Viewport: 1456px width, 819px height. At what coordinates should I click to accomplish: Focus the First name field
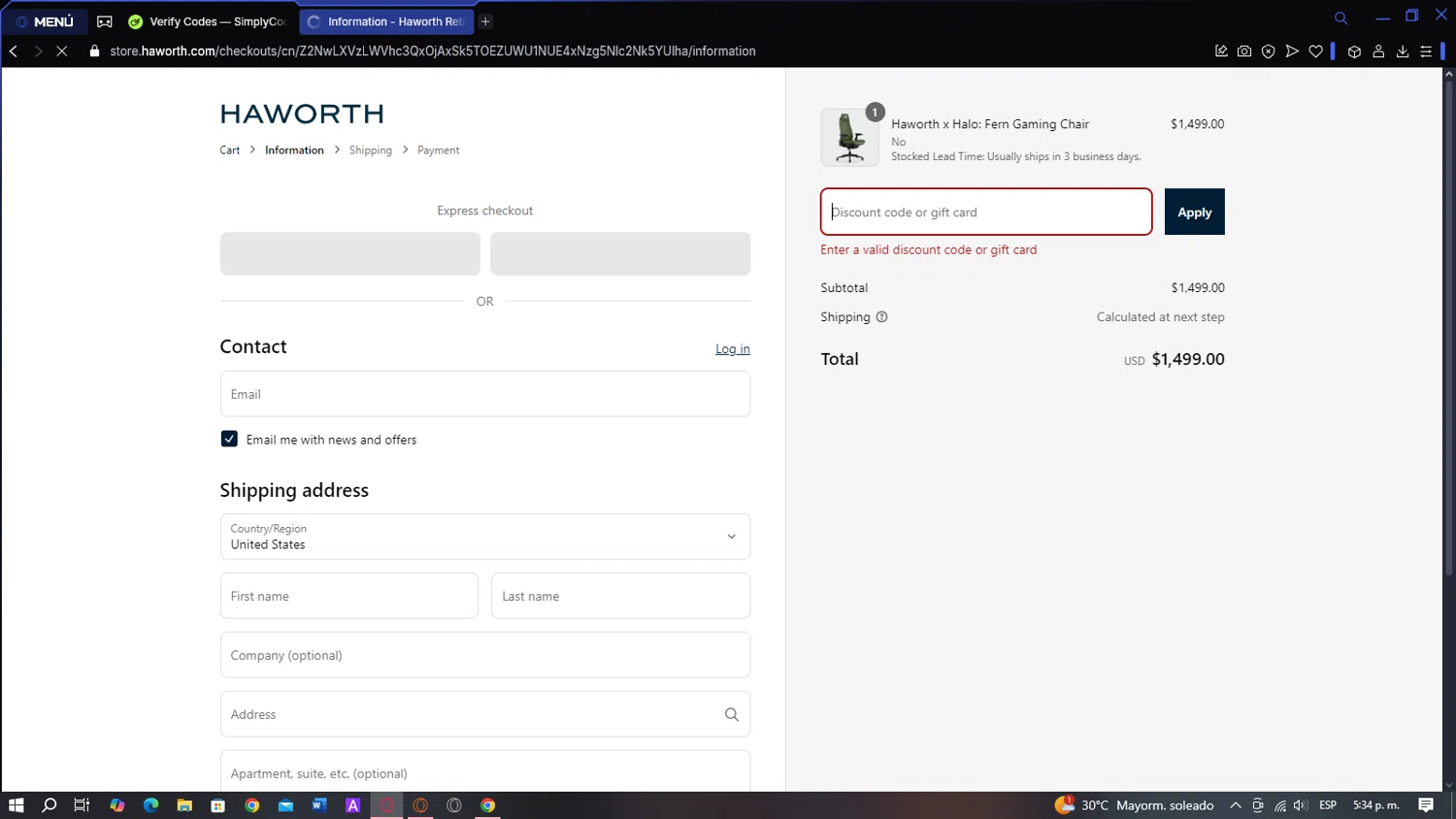(x=349, y=596)
